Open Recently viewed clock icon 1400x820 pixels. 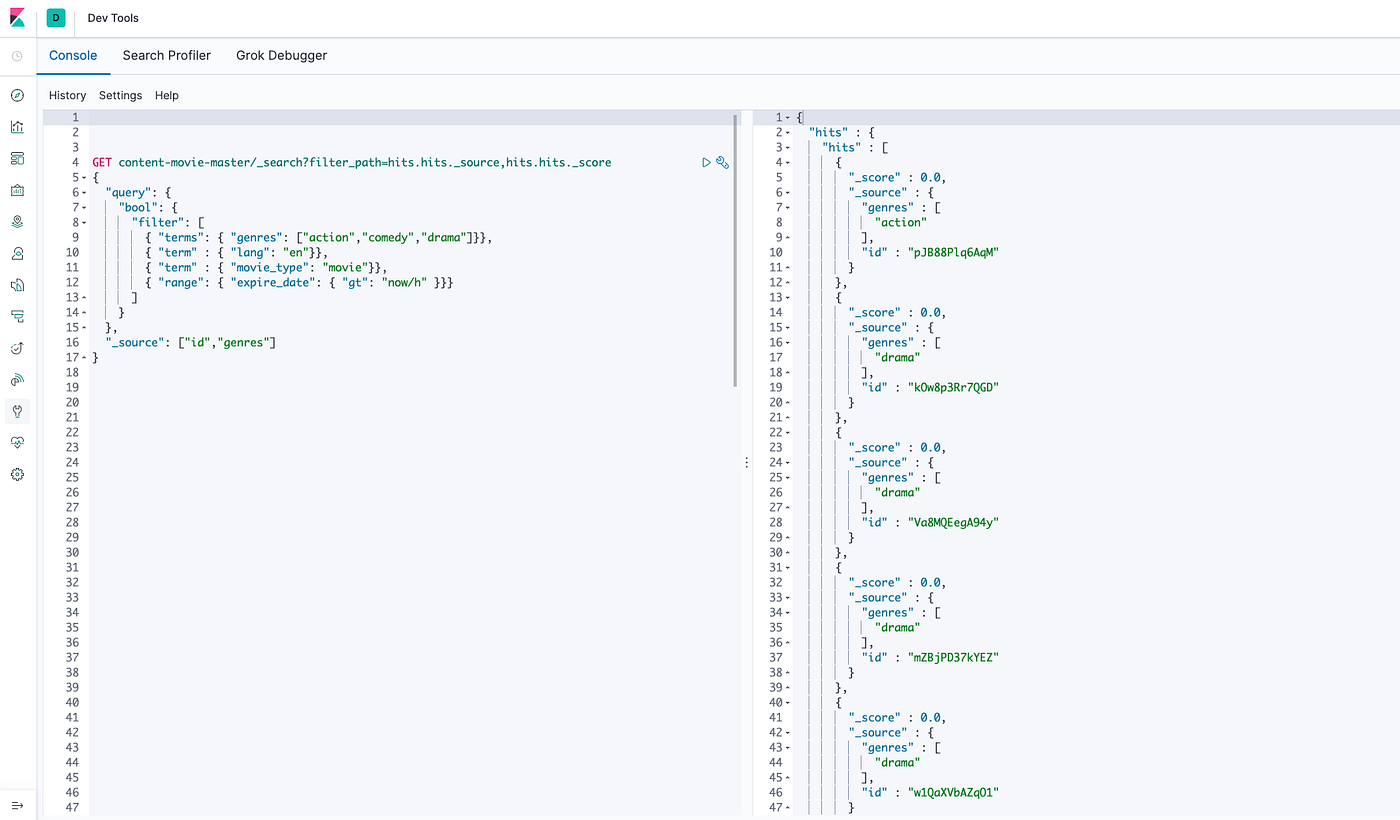17,56
